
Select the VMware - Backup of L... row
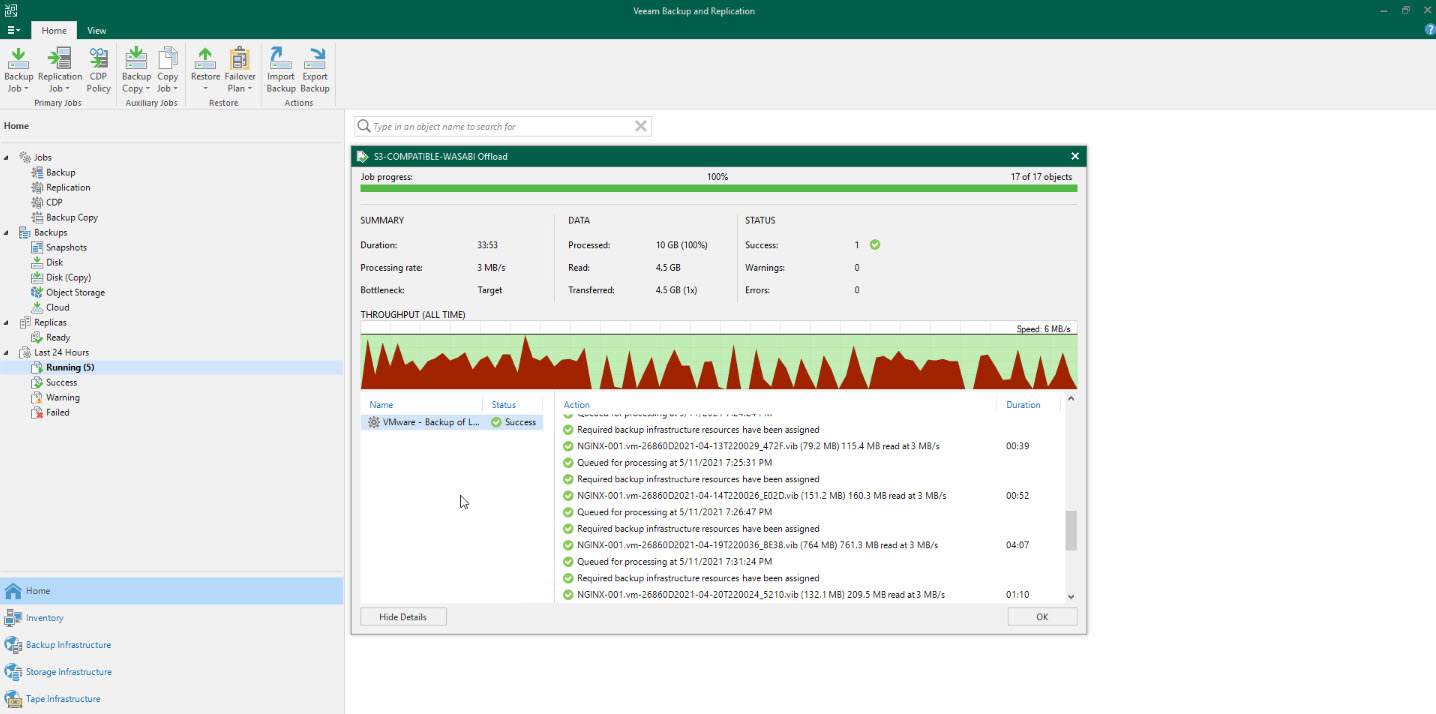click(452, 422)
